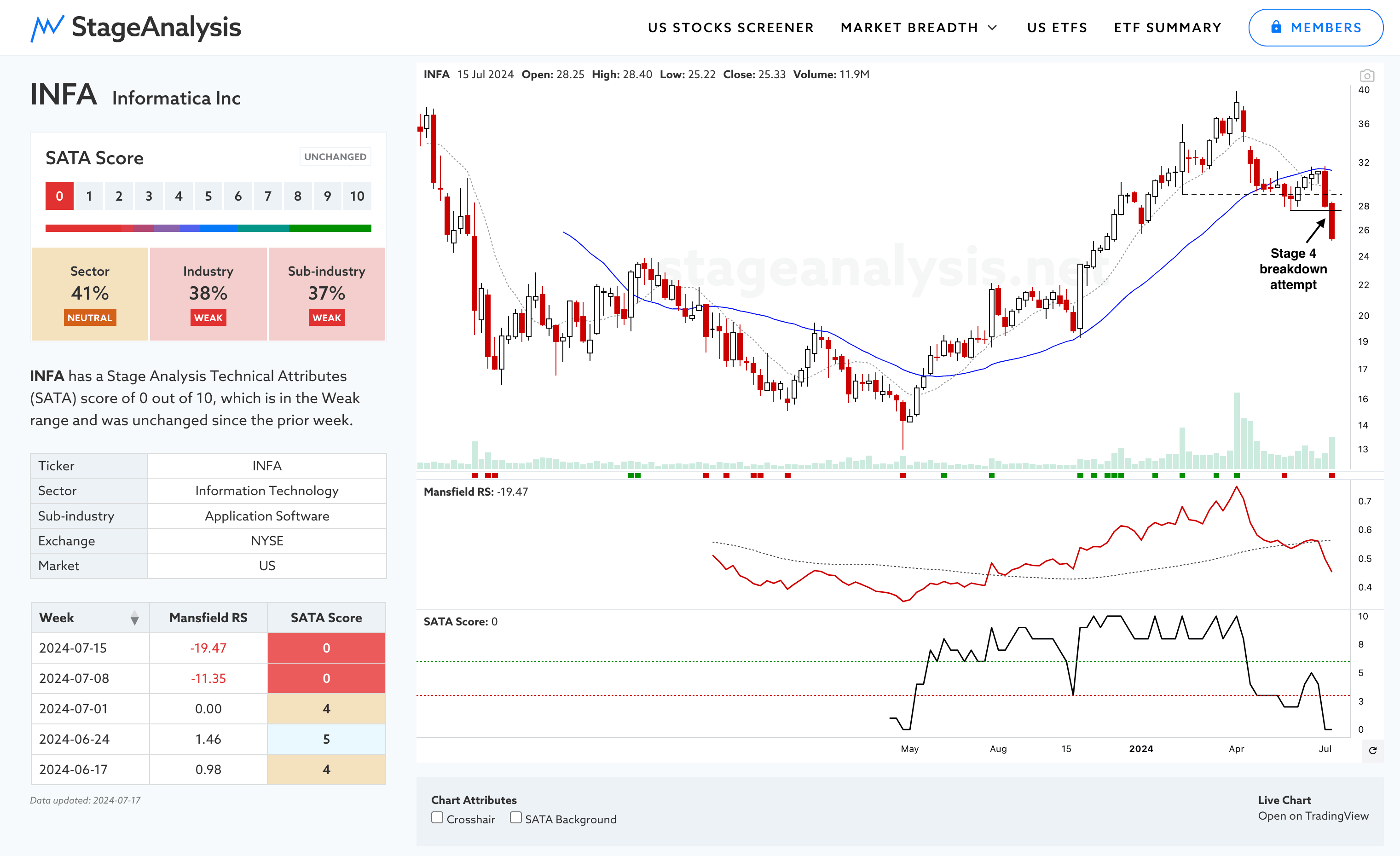Open the chart on TradingView
The width and height of the screenshot is (1400, 856).
click(x=1313, y=816)
